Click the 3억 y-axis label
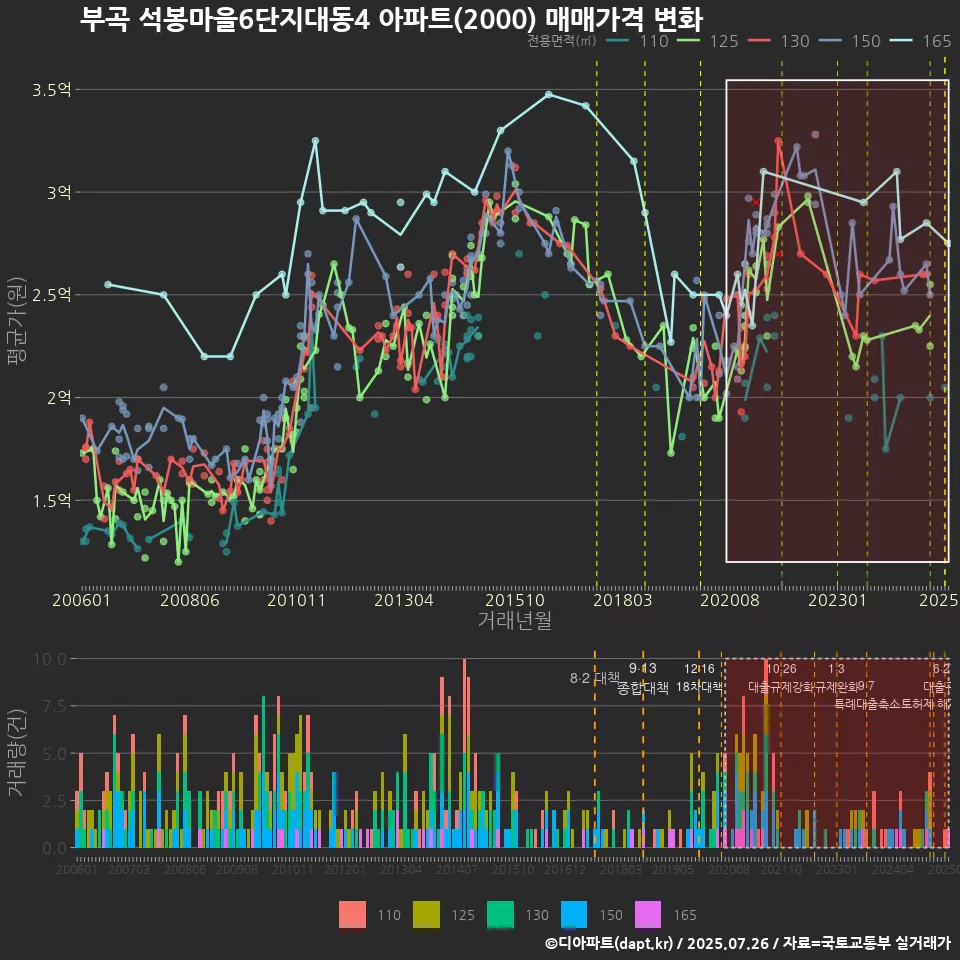Image resolution: width=960 pixels, height=960 pixels. [x=59, y=192]
